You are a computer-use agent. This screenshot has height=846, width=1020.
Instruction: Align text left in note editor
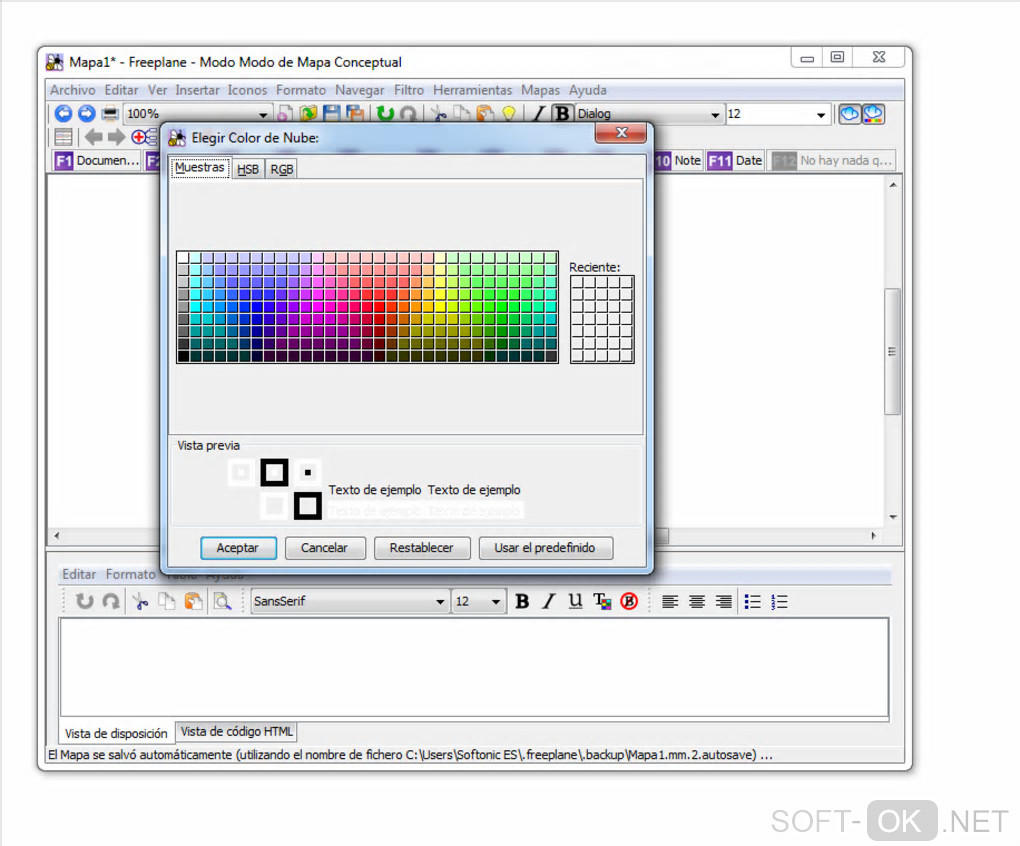click(670, 601)
